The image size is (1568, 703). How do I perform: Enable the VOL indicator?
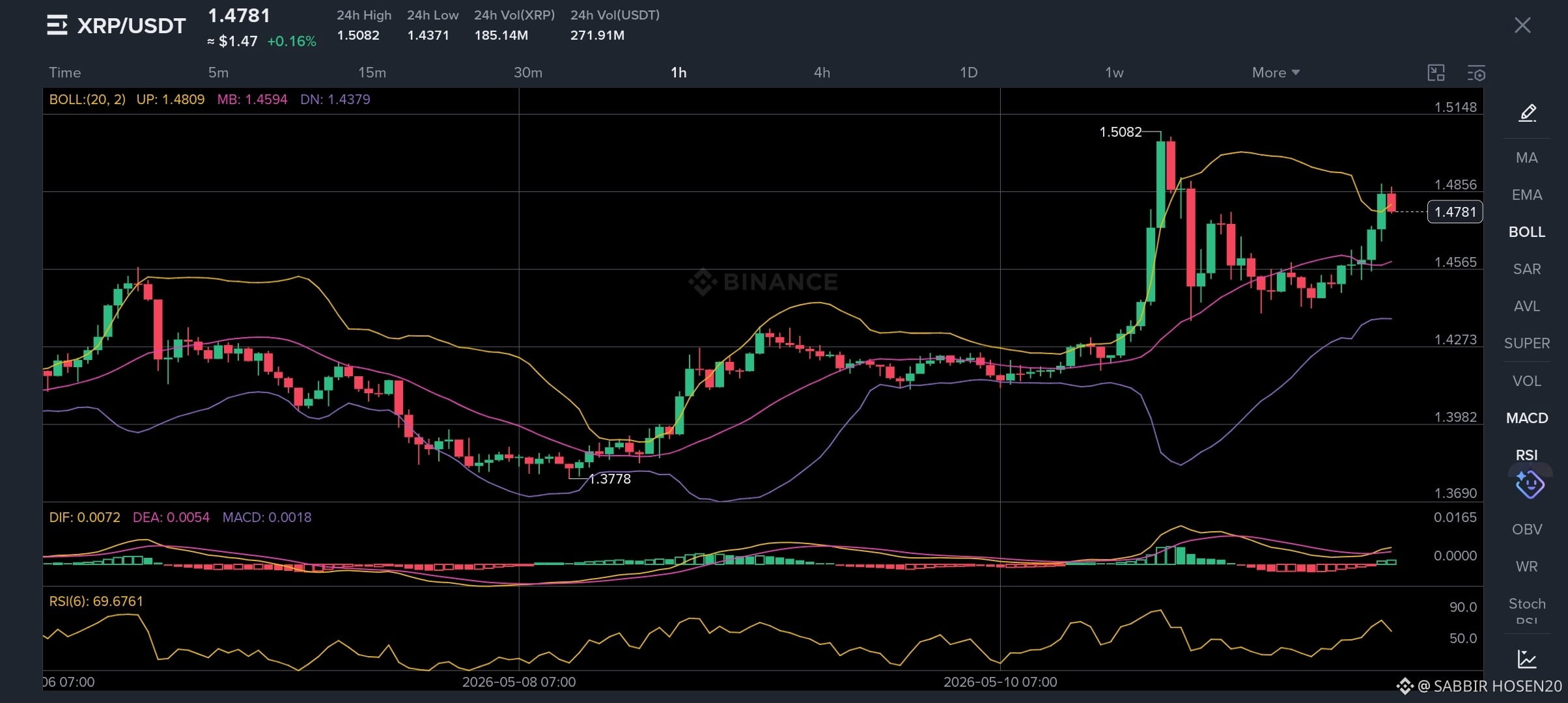(1526, 381)
